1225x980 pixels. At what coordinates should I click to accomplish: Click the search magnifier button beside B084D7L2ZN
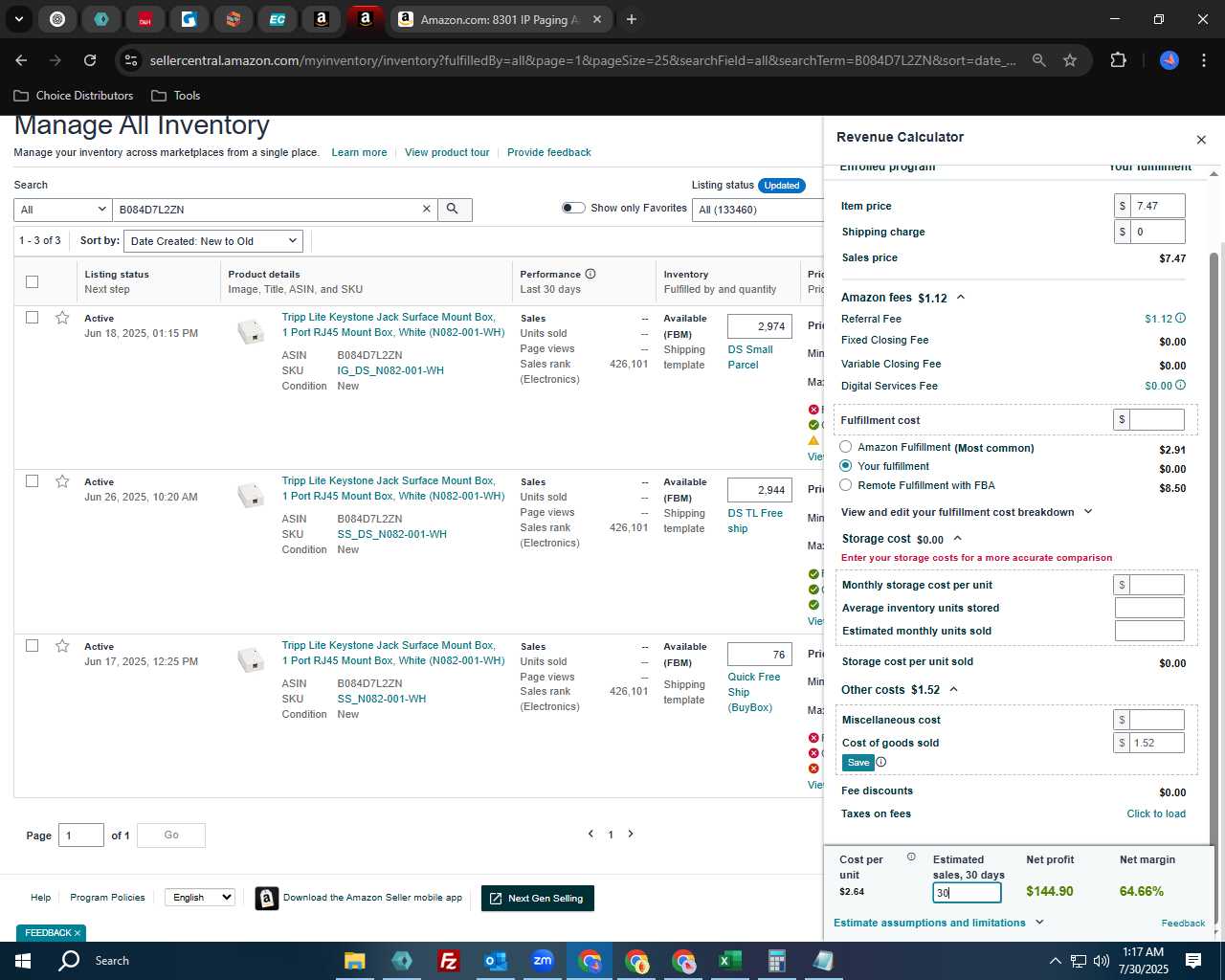click(453, 209)
